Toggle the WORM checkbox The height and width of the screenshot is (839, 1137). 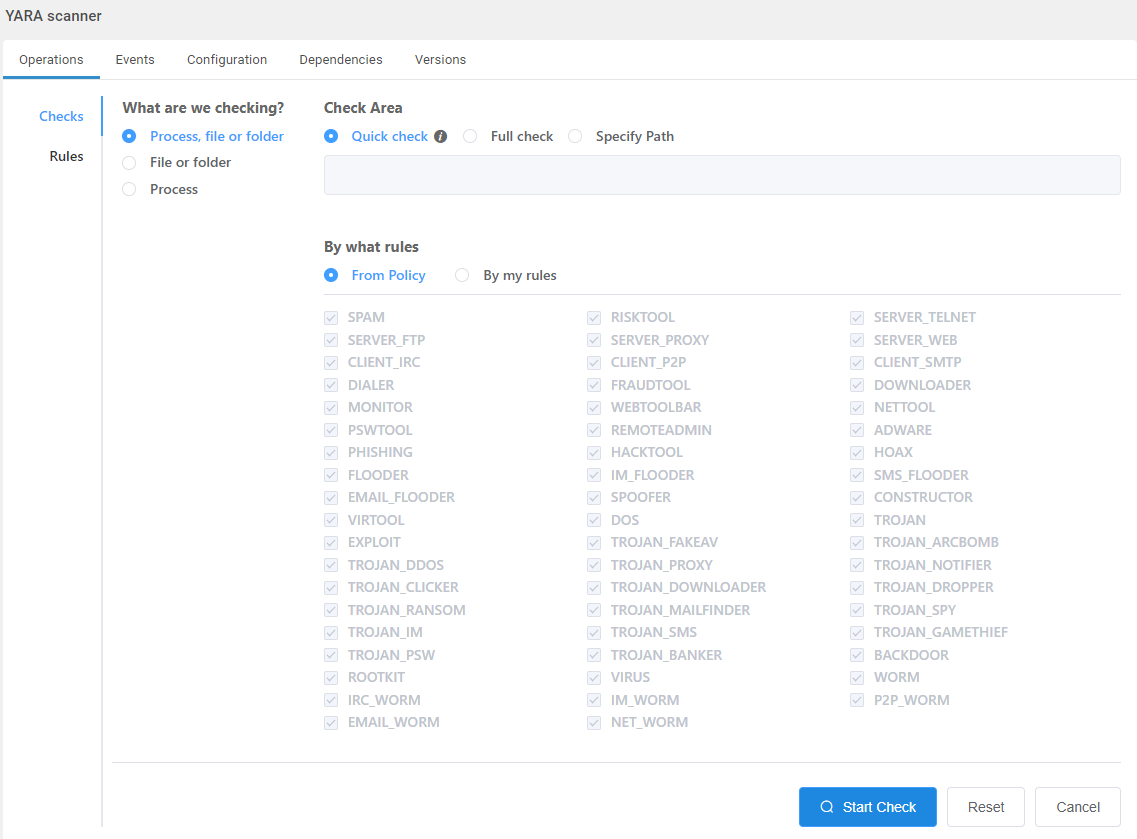click(x=857, y=677)
